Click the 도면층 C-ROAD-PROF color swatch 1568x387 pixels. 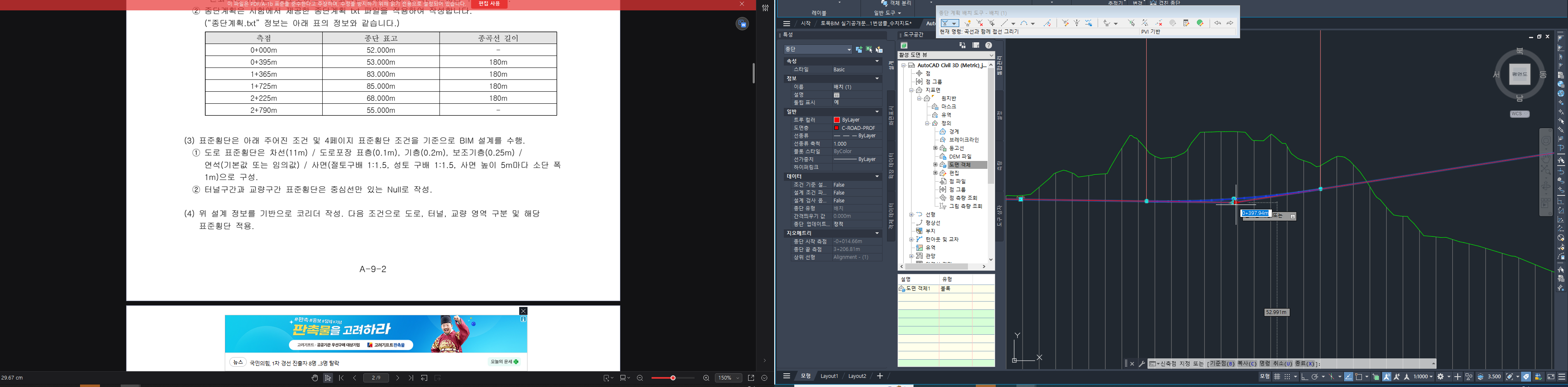837,128
